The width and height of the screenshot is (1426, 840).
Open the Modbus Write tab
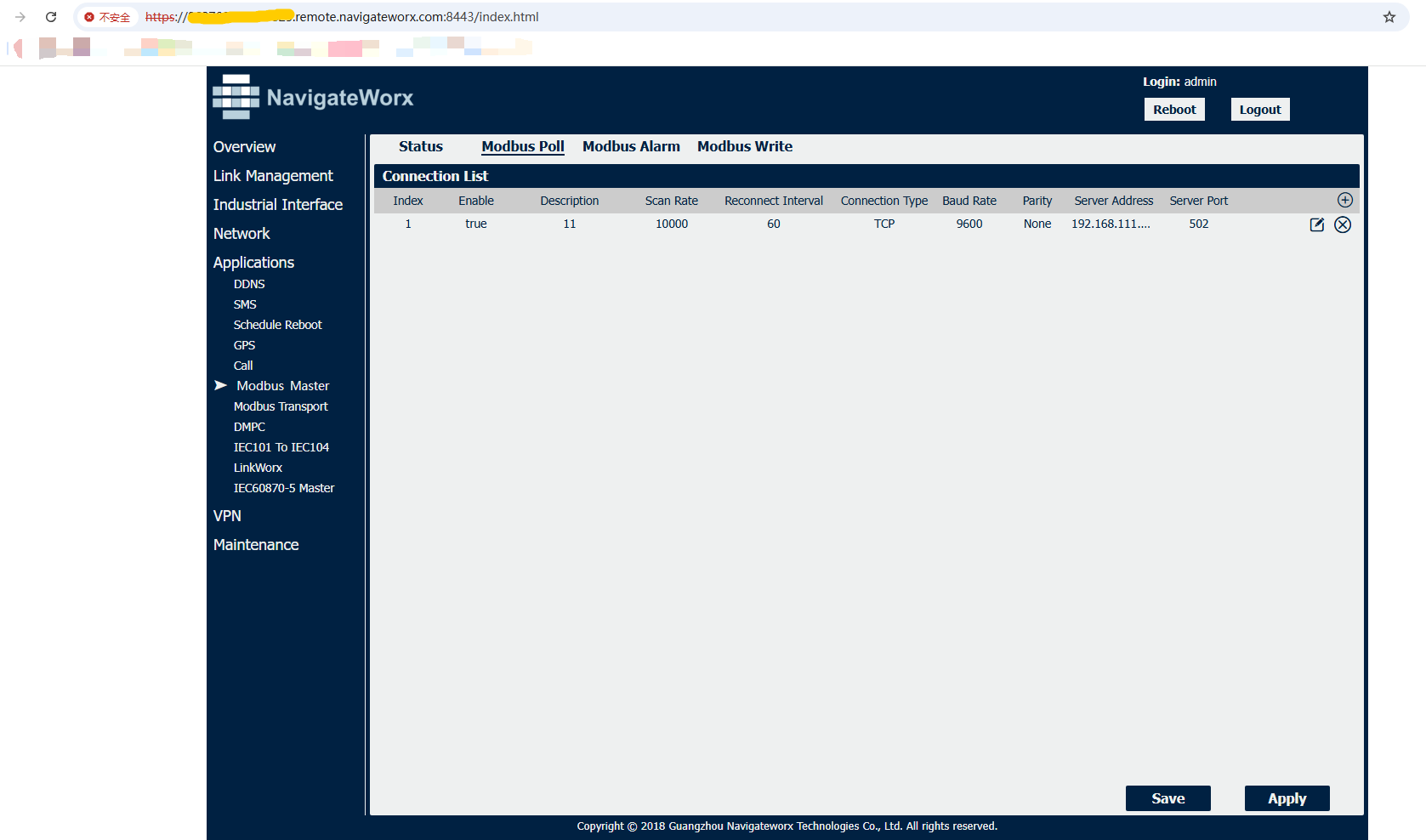(x=745, y=146)
